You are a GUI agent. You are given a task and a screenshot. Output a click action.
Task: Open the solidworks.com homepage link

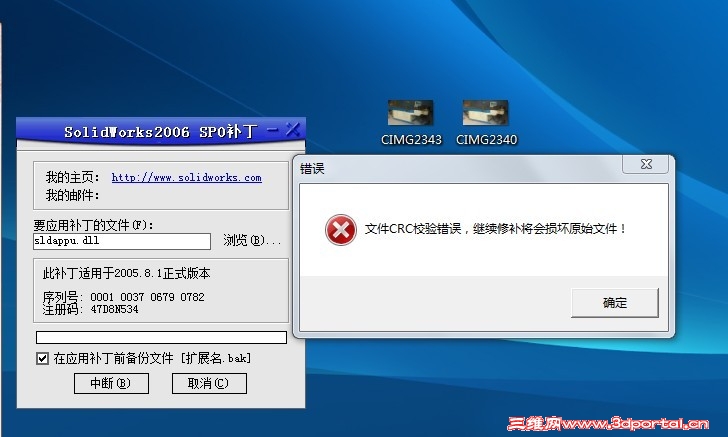(x=187, y=177)
